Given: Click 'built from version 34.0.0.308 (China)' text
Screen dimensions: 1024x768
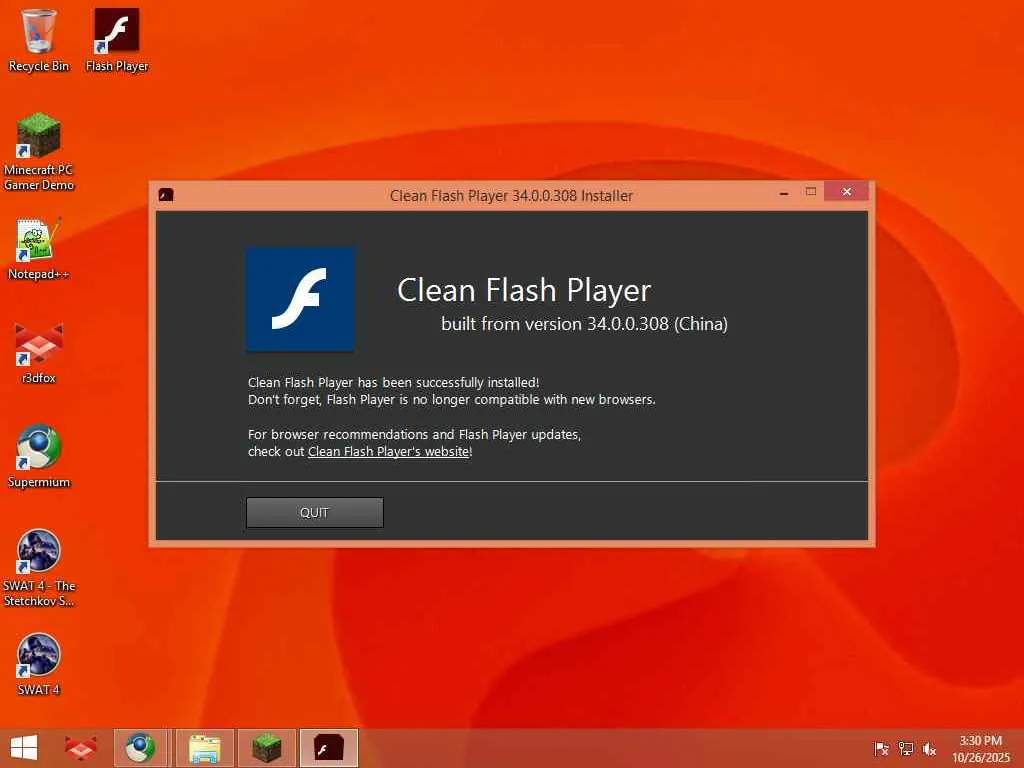Looking at the screenshot, I should [584, 324].
